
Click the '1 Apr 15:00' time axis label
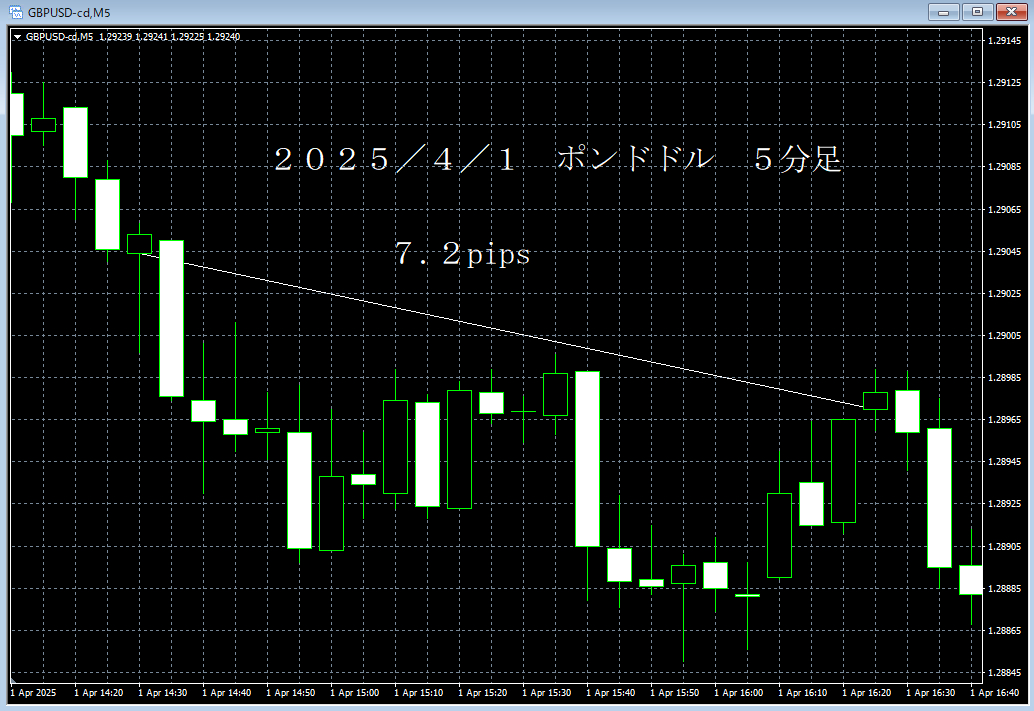(x=354, y=693)
